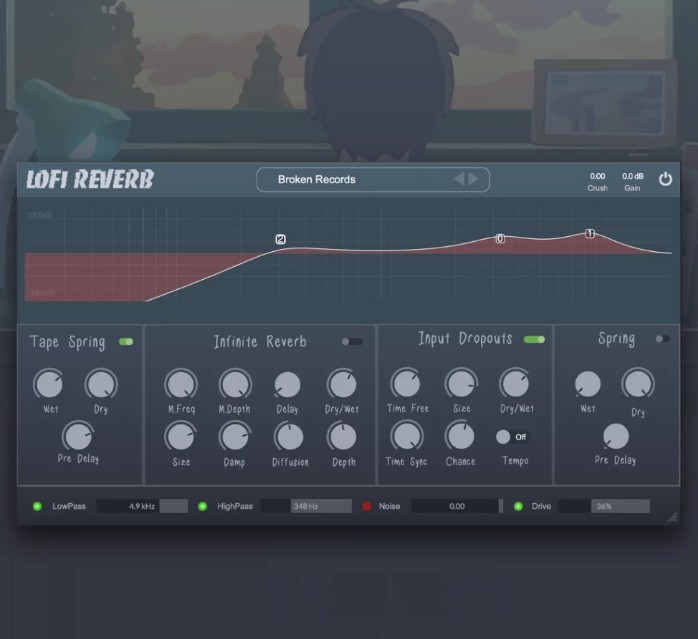Click the Drive 36% slider
698x639 pixels.
(x=604, y=506)
